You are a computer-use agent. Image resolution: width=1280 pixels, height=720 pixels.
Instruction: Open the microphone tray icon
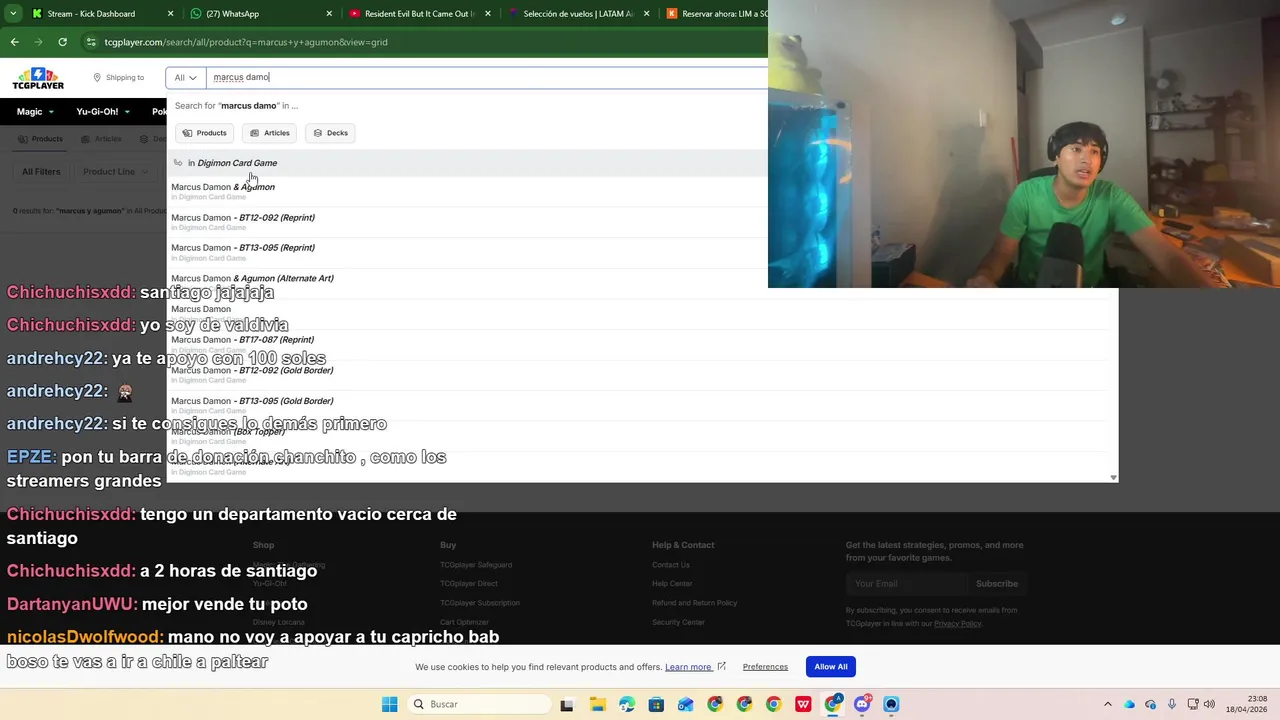pyautogui.click(x=1172, y=704)
